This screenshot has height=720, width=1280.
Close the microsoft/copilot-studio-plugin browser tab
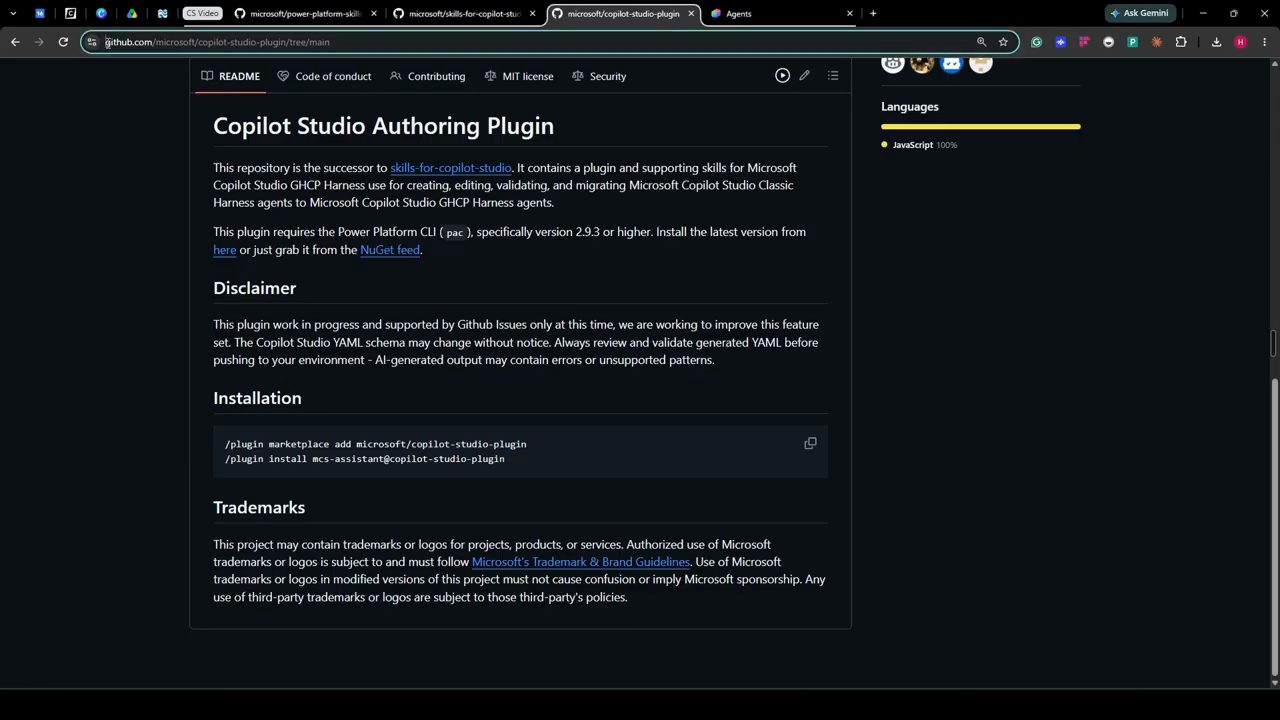(691, 14)
